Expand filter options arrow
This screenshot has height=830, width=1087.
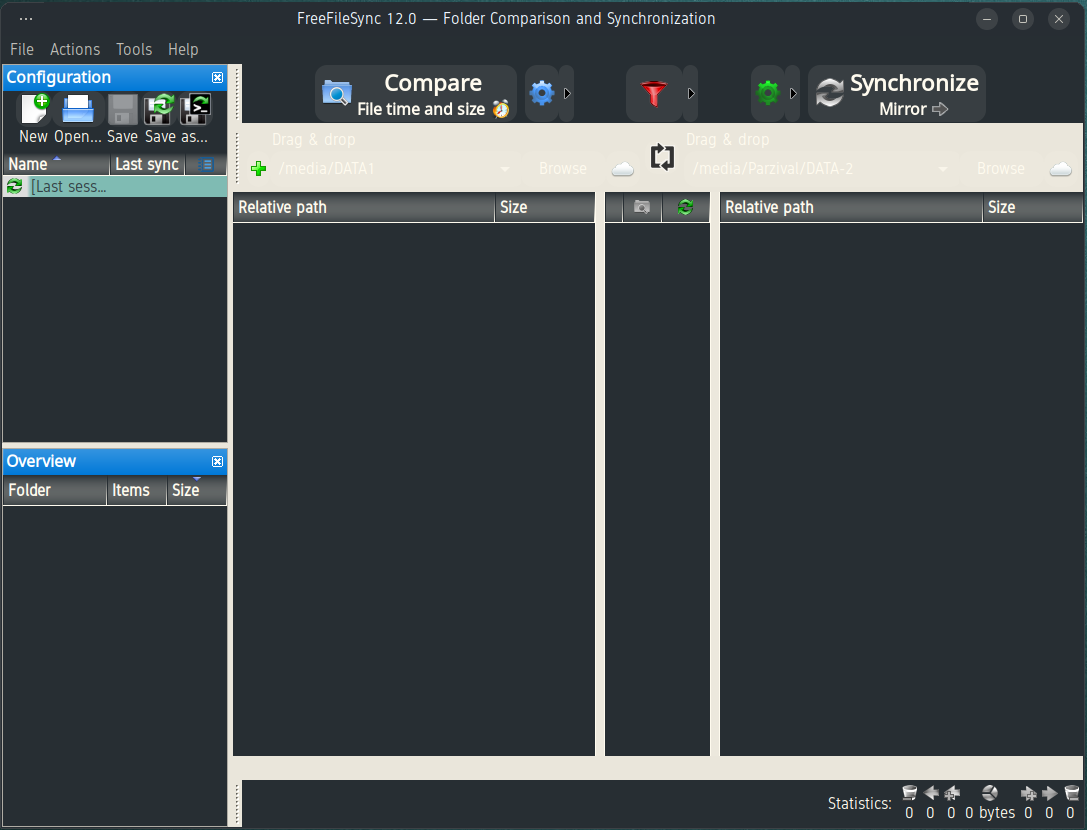(x=690, y=94)
